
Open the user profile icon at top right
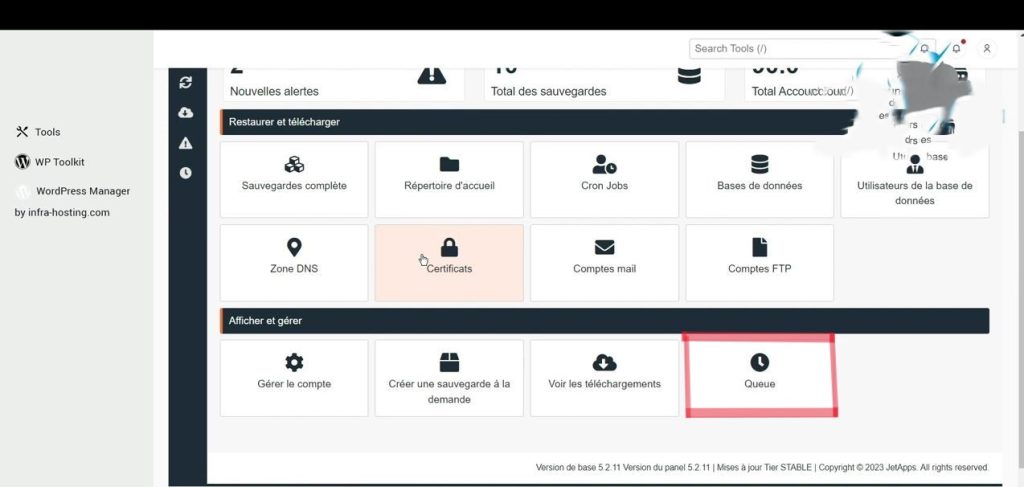pos(987,48)
